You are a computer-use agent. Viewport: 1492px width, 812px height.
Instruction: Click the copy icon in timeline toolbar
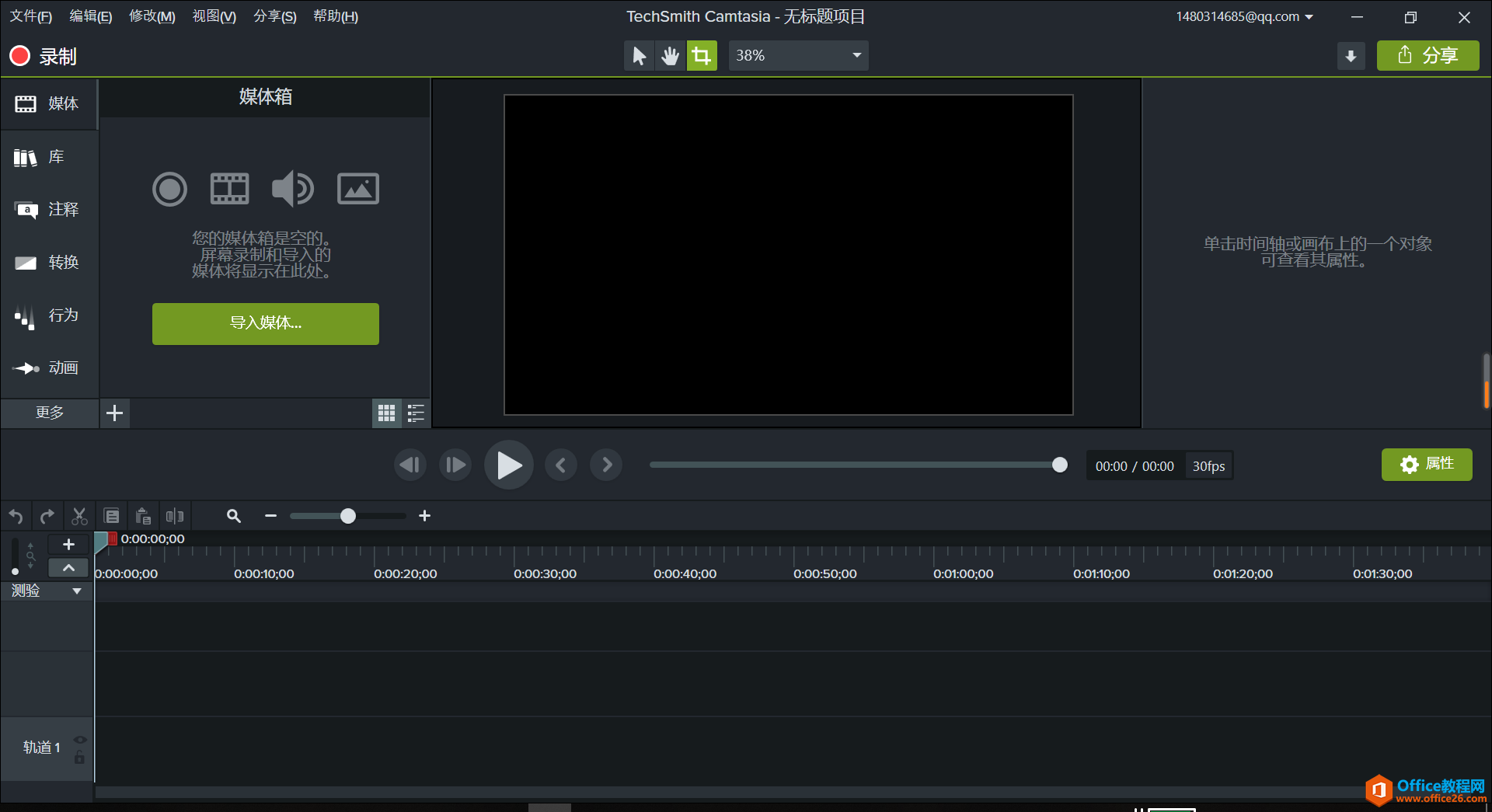pos(112,516)
